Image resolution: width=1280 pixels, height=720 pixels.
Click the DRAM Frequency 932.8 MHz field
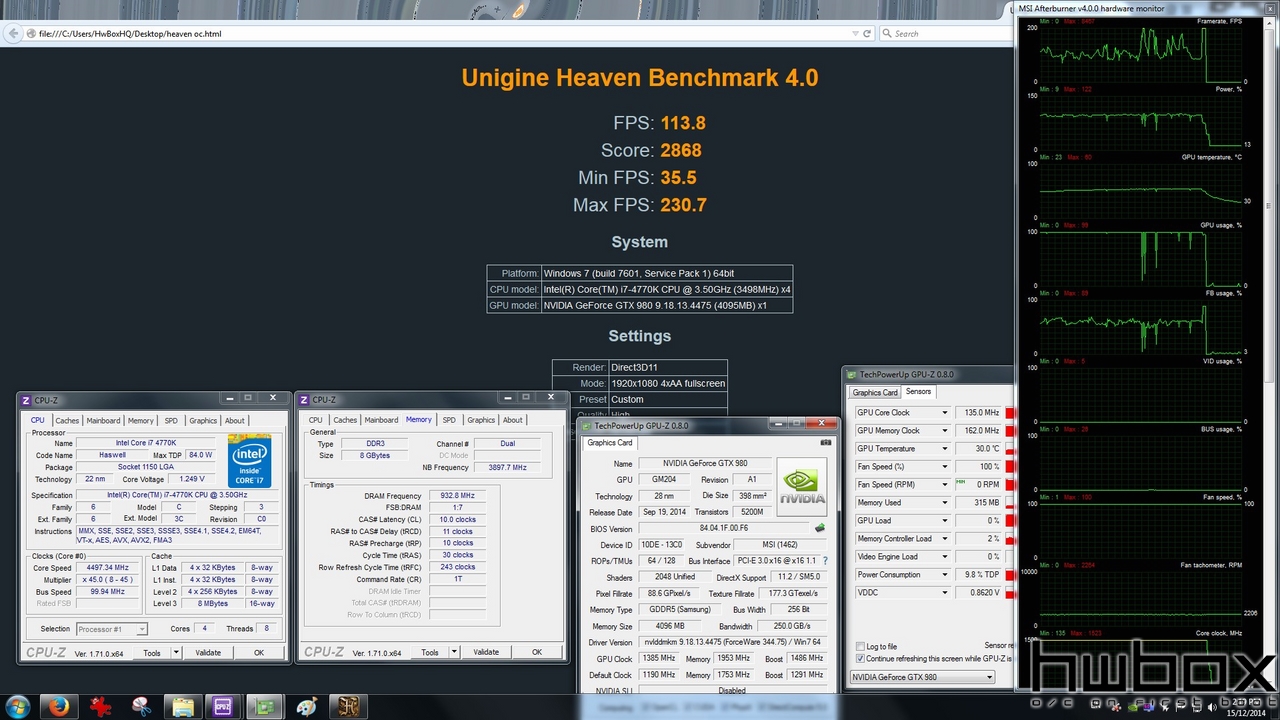coord(456,495)
